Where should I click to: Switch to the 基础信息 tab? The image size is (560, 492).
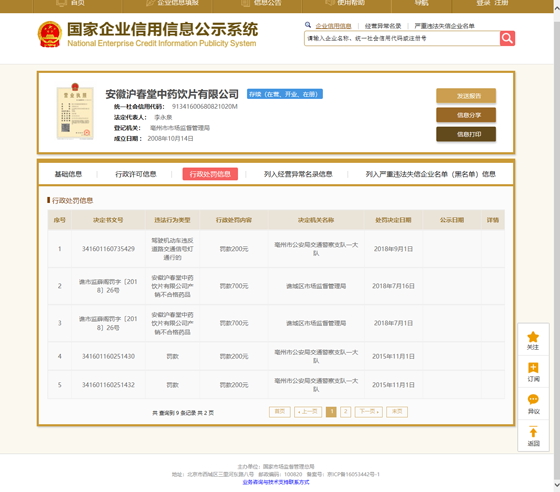[x=68, y=174]
